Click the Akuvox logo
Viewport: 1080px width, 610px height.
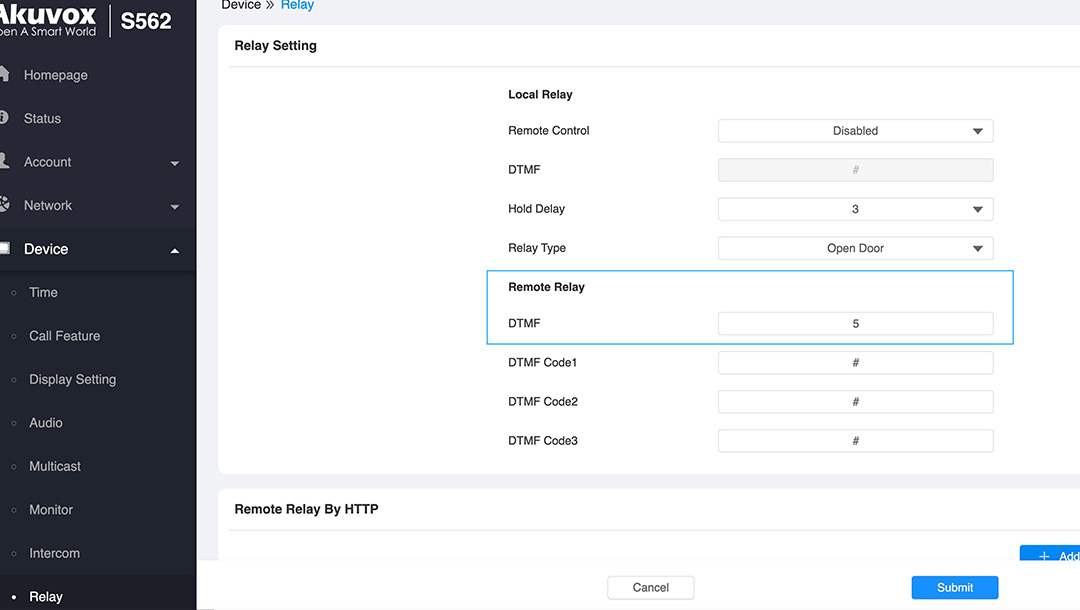[48, 20]
